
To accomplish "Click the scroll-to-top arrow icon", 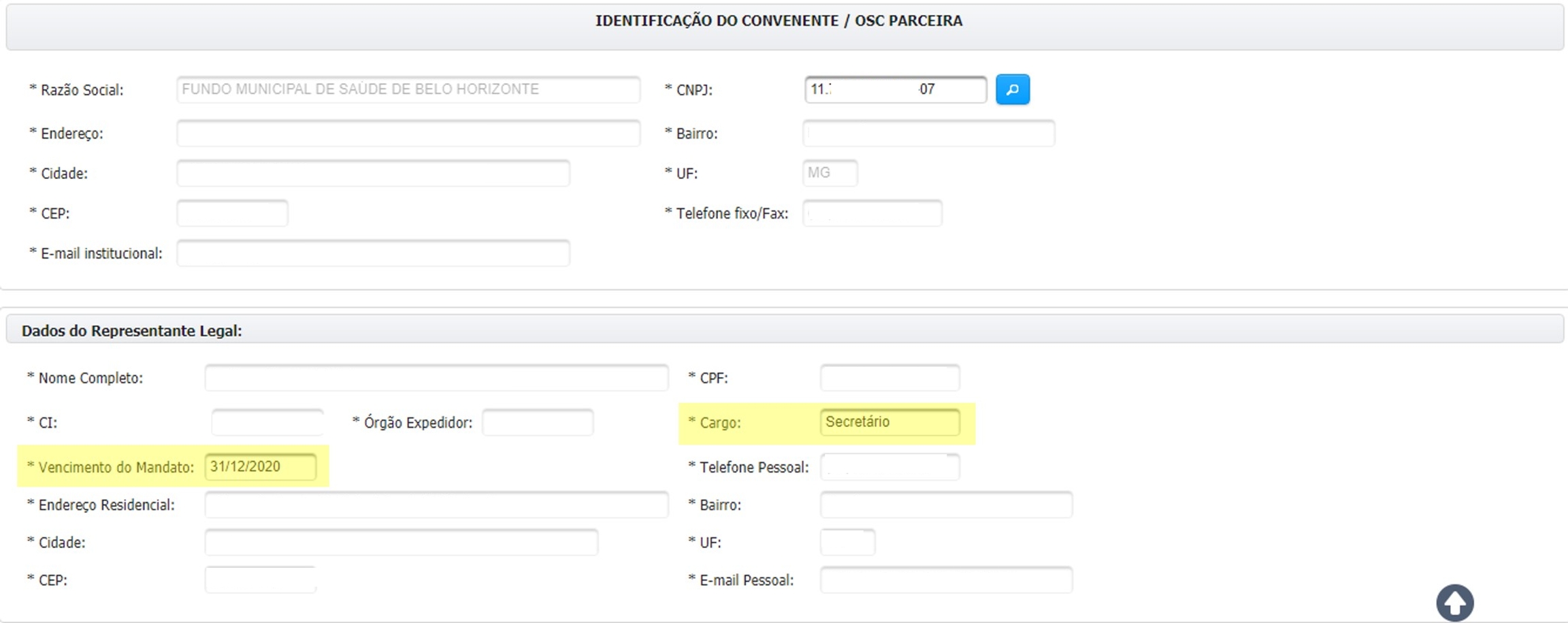I will [x=1454, y=603].
